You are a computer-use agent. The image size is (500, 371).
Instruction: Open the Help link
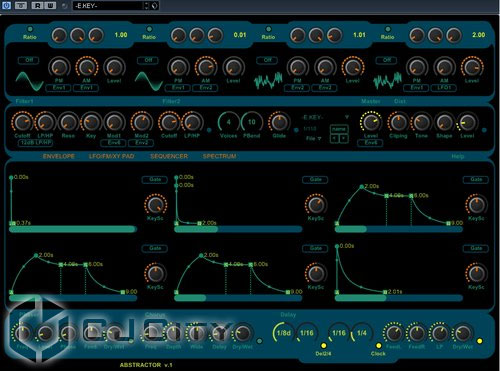click(x=457, y=156)
